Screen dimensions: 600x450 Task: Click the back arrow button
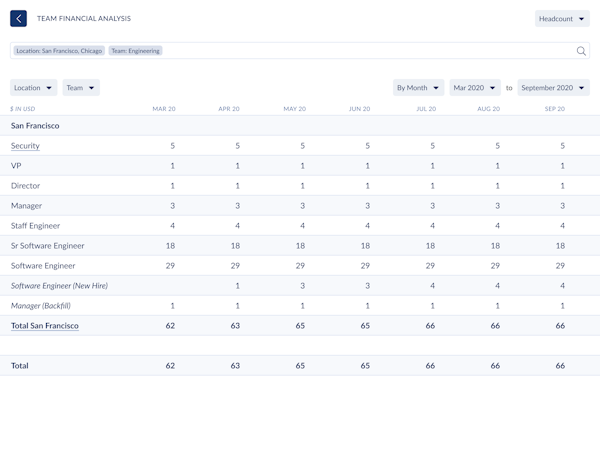click(x=18, y=18)
